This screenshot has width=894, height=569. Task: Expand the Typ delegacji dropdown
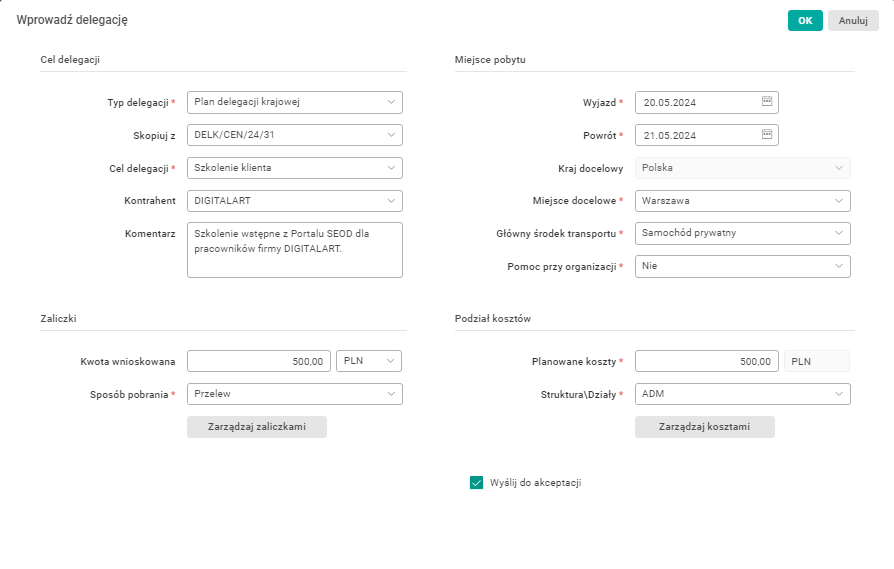pyautogui.click(x=390, y=102)
